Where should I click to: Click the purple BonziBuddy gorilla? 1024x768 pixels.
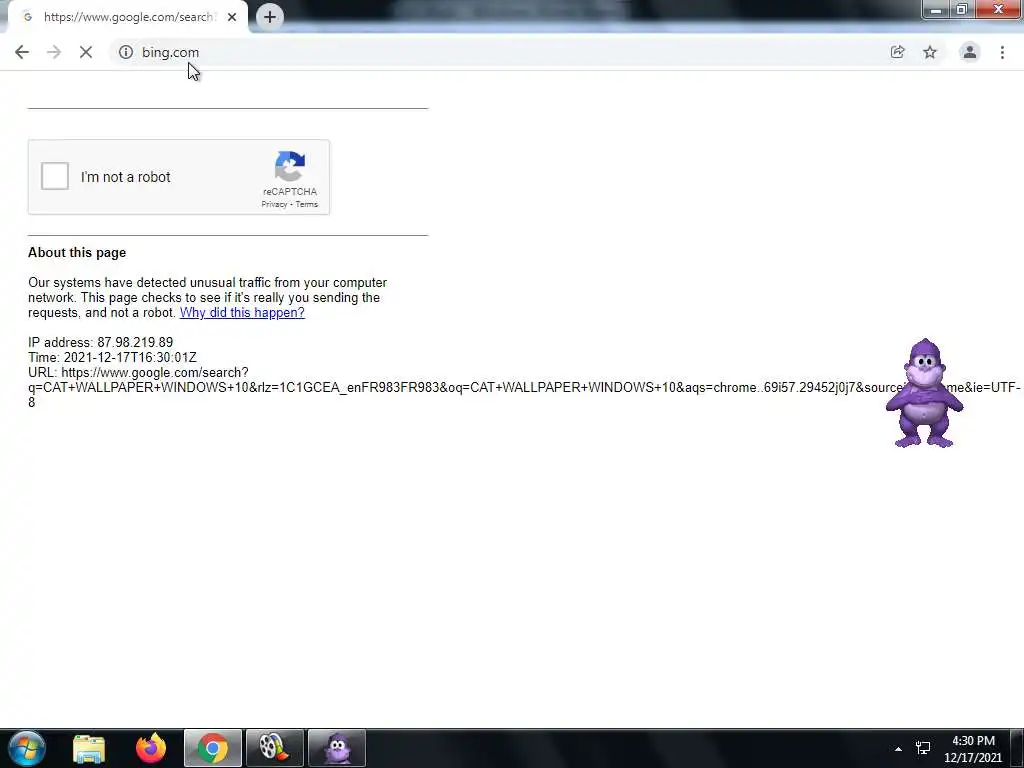pyautogui.click(x=924, y=393)
